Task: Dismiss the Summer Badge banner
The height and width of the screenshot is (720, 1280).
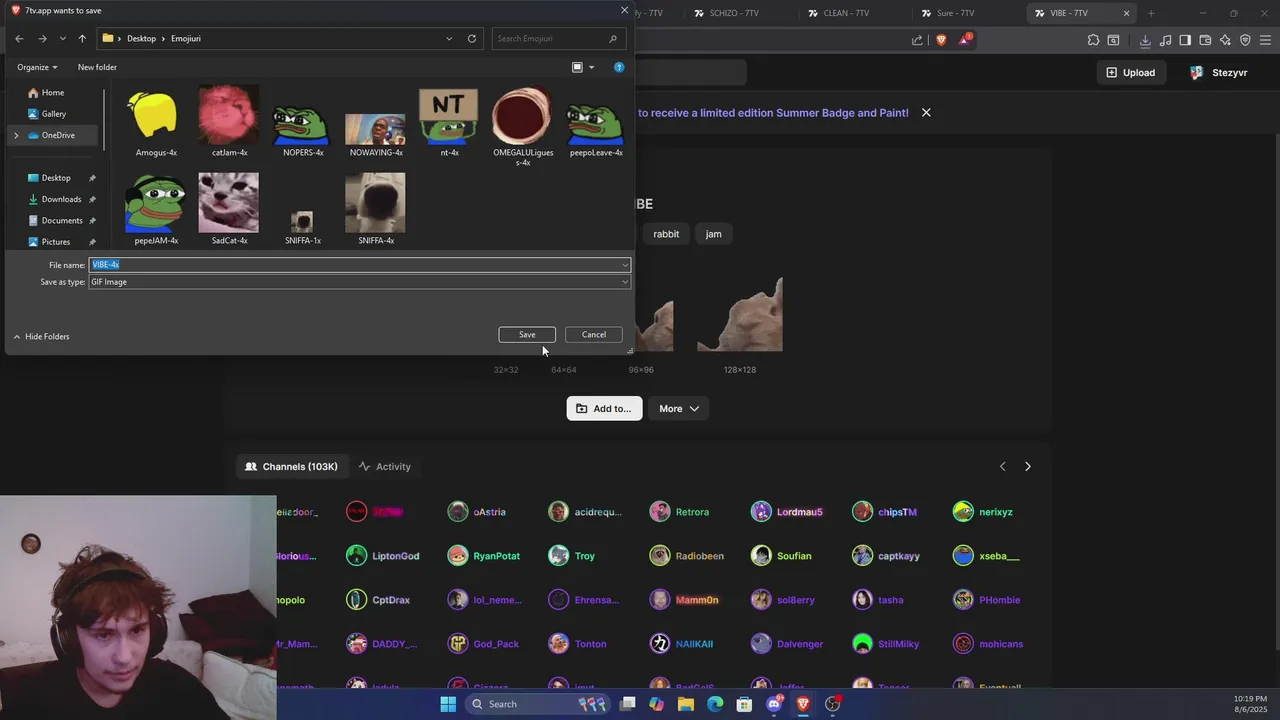Action: [926, 112]
